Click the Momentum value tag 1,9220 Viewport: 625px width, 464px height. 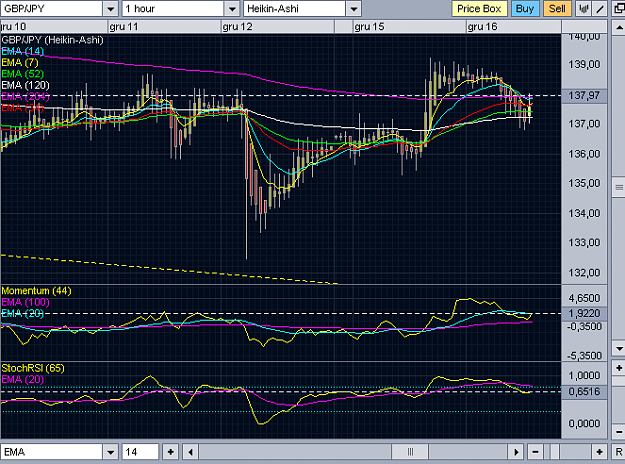(584, 313)
